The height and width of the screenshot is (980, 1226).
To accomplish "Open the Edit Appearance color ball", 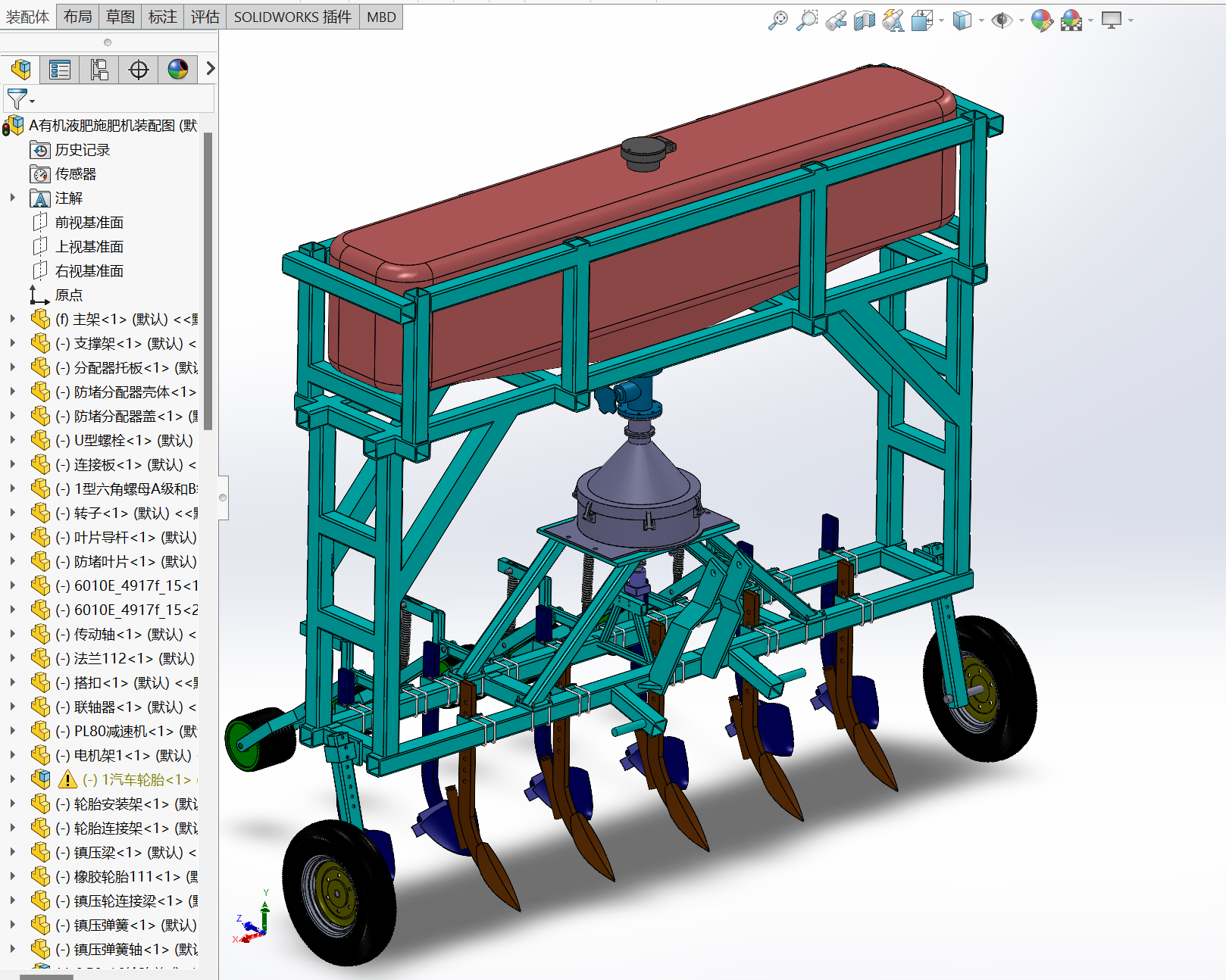I will pos(1042,20).
